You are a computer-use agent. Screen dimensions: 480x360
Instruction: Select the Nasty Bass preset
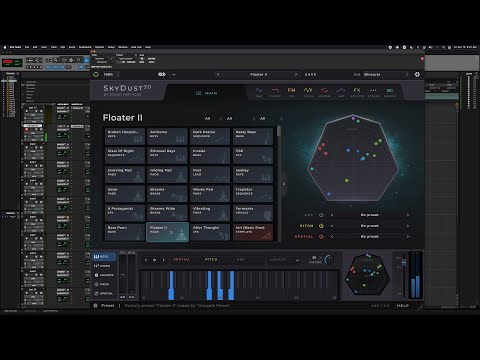[x=253, y=136]
